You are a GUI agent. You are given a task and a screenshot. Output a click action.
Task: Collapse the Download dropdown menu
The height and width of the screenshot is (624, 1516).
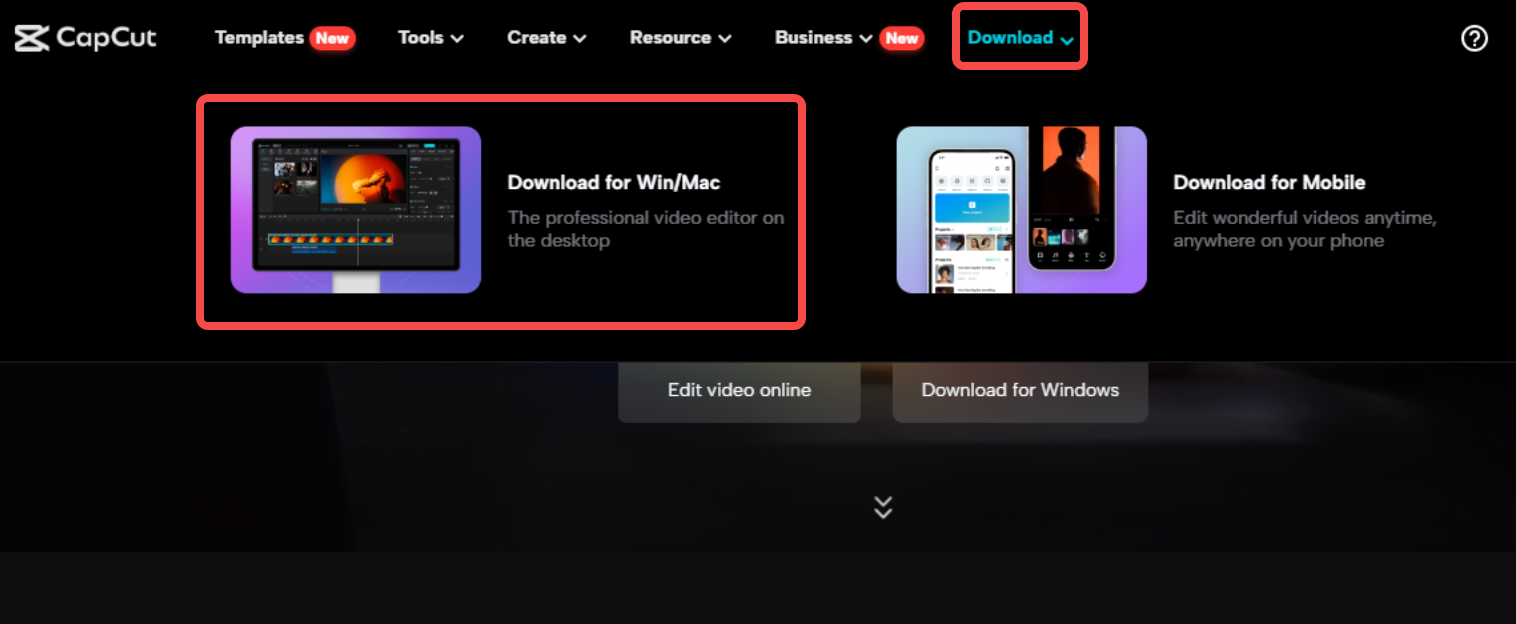[1020, 37]
